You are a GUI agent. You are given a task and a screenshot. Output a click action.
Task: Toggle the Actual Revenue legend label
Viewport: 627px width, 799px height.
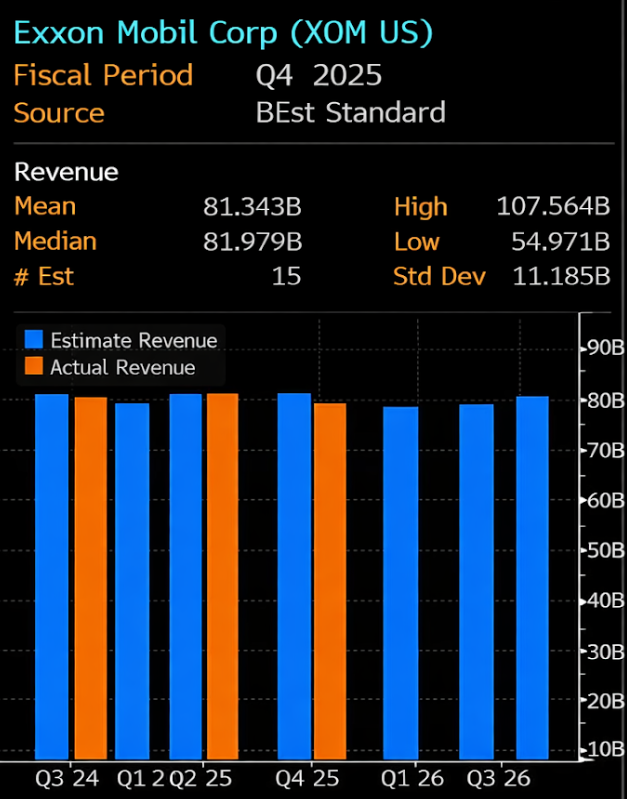click(x=122, y=367)
